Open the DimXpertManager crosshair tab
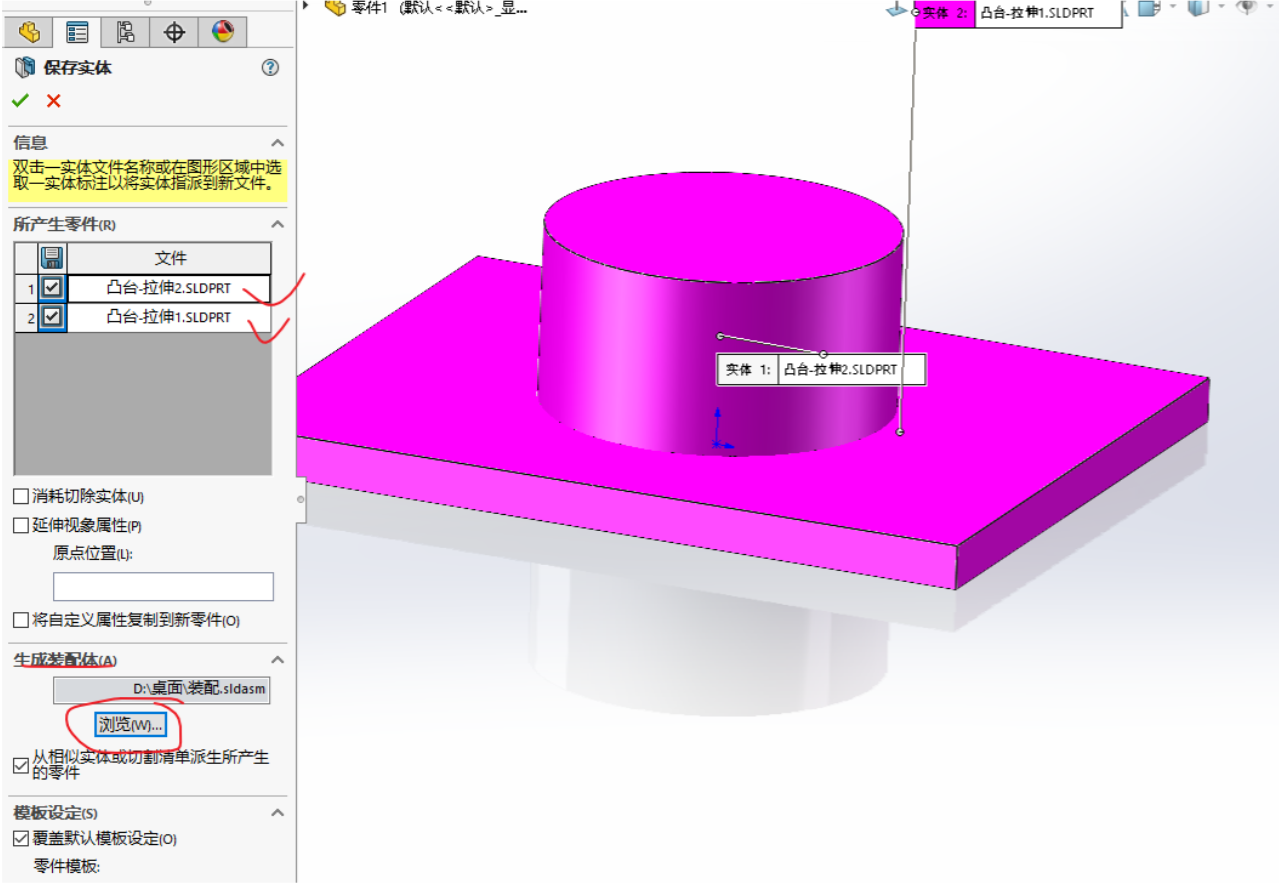1279x888 pixels. pyautogui.click(x=174, y=32)
